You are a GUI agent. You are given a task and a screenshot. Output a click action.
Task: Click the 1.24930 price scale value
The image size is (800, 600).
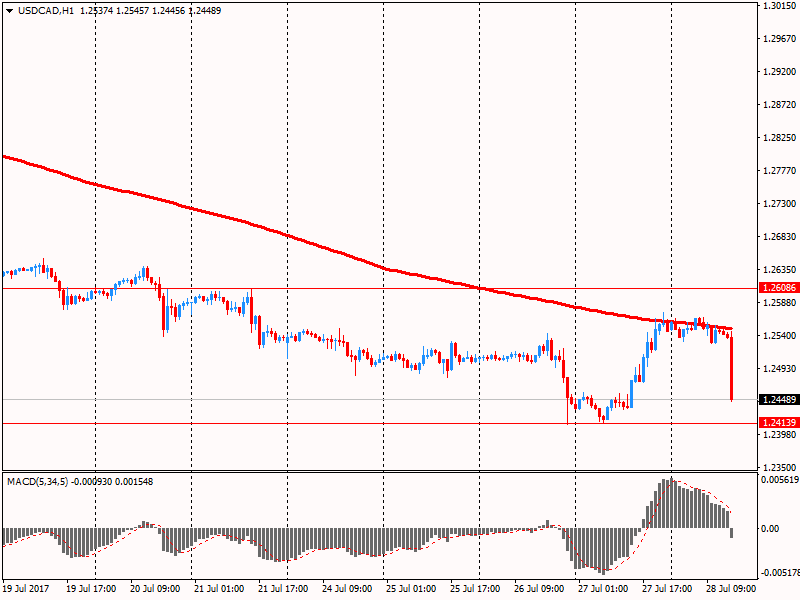779,368
